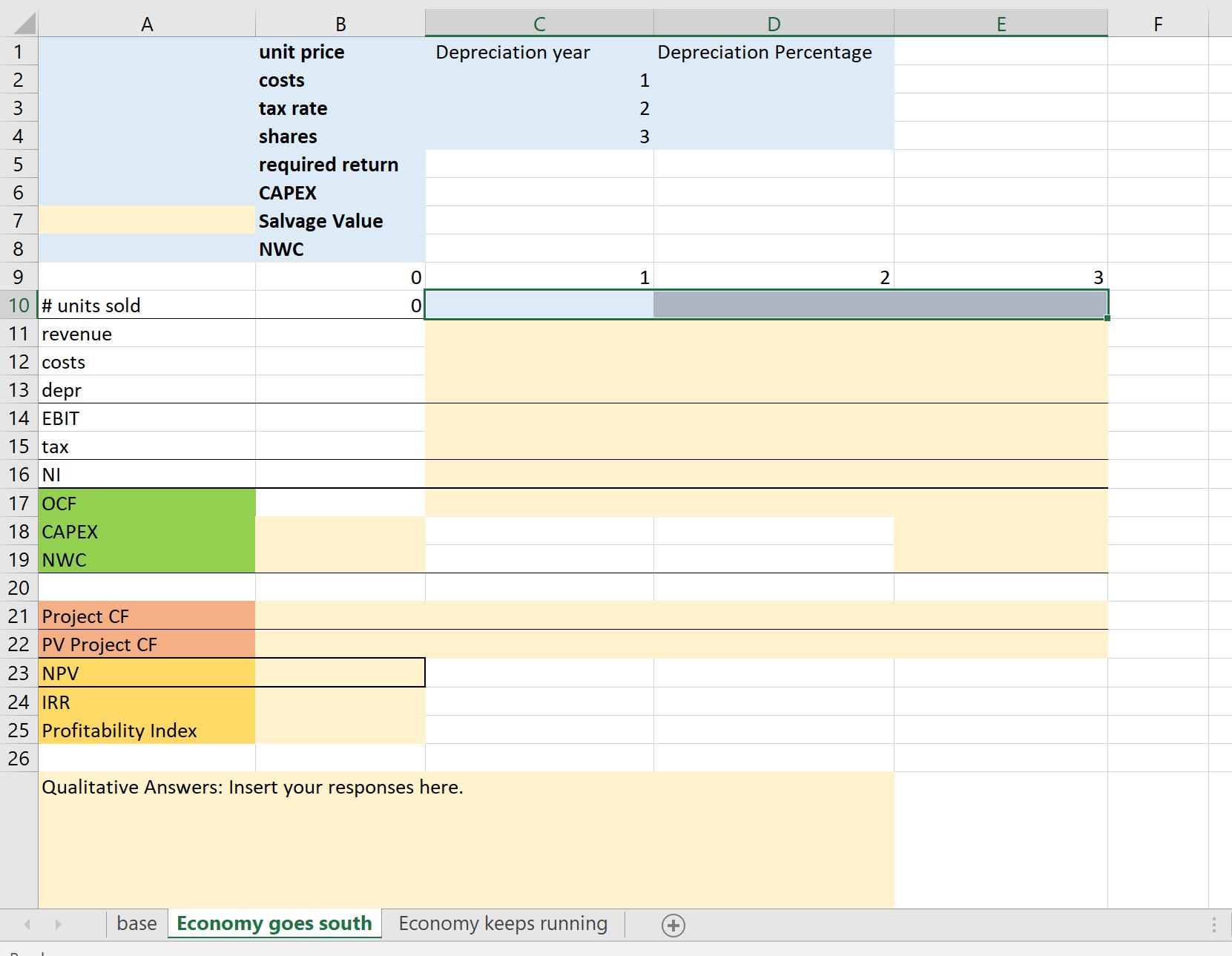Click the 'Depreciation year' header cell
This screenshot has width=1232, height=956.
click(539, 52)
